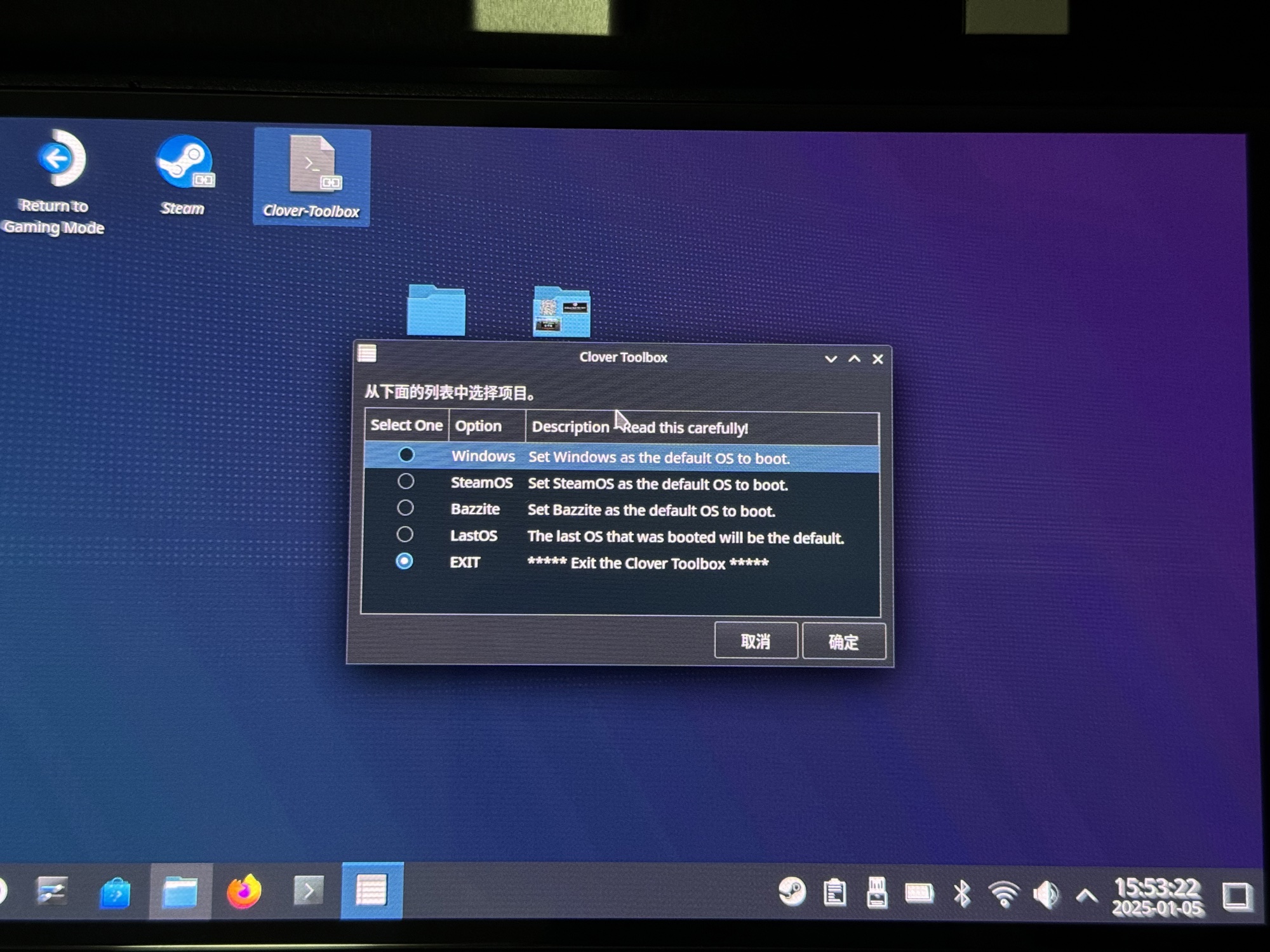Click 'The last OS that was booted' description

(686, 537)
